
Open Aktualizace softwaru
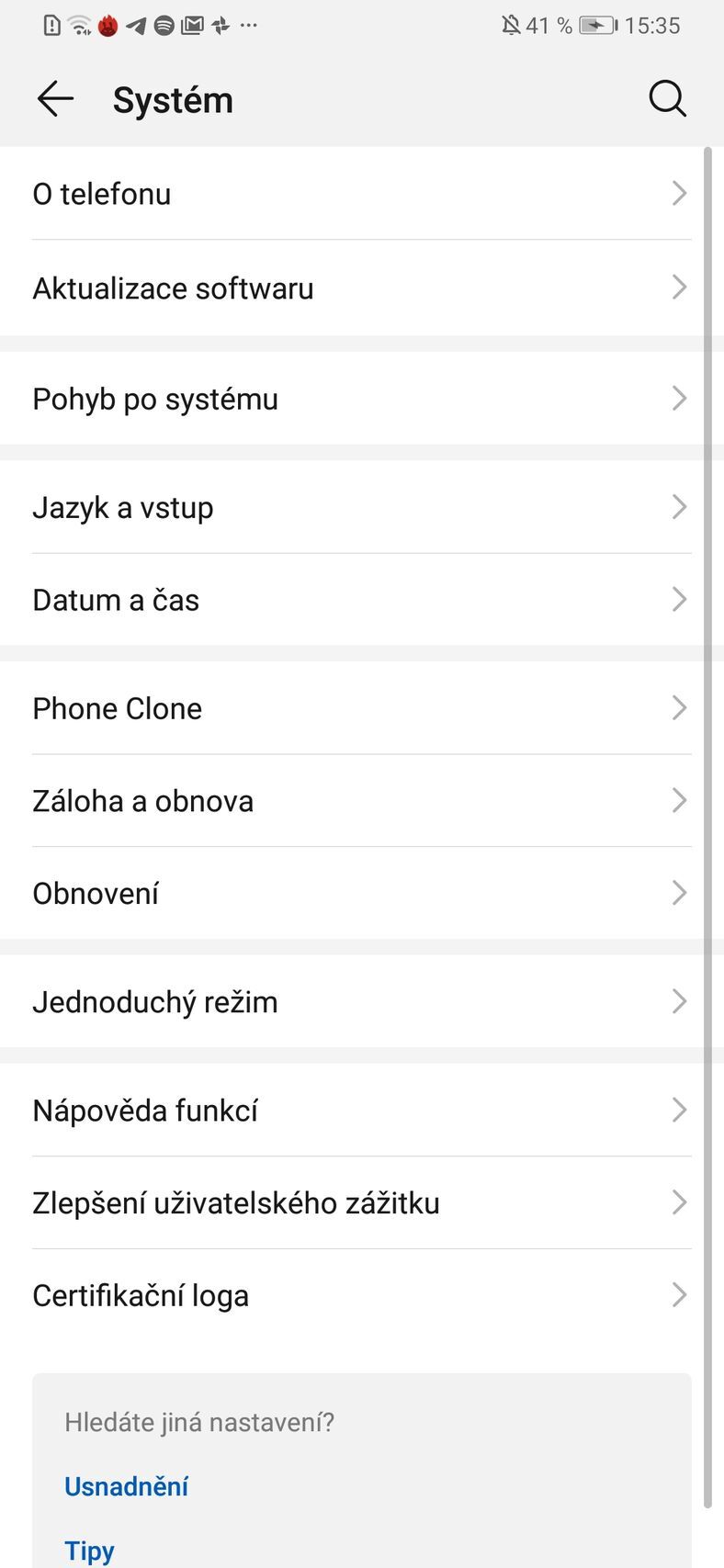362,288
